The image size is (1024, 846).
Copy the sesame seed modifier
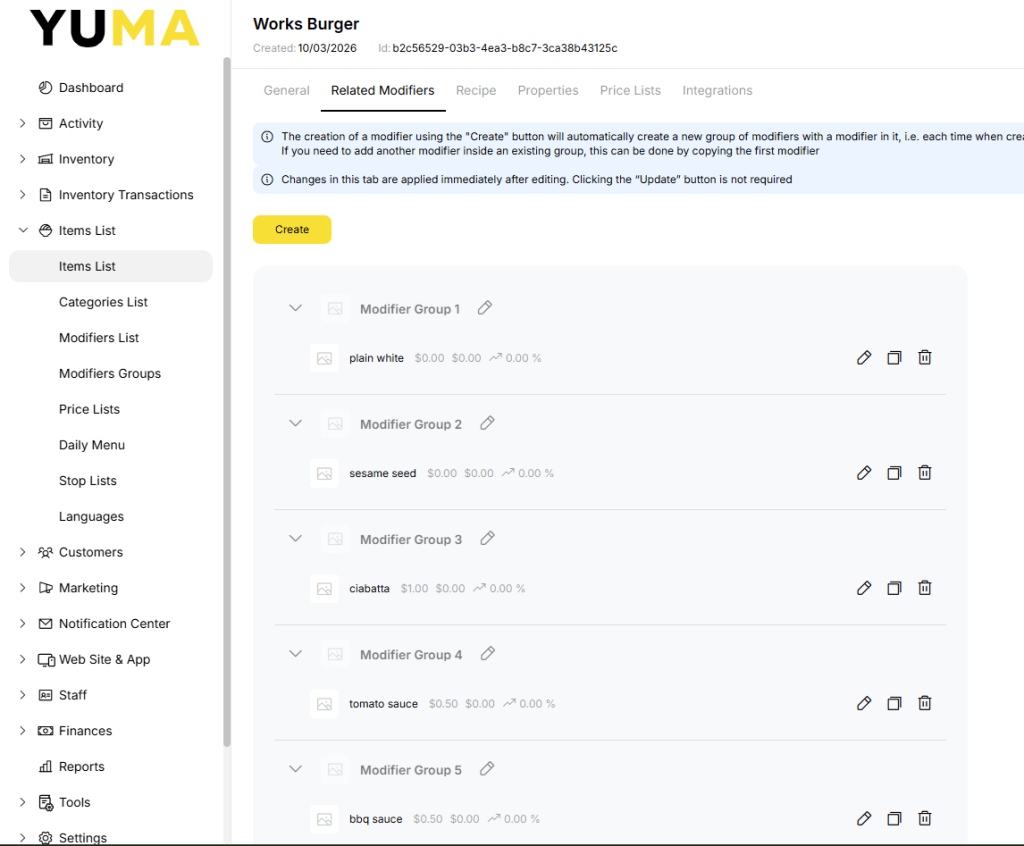coord(894,472)
